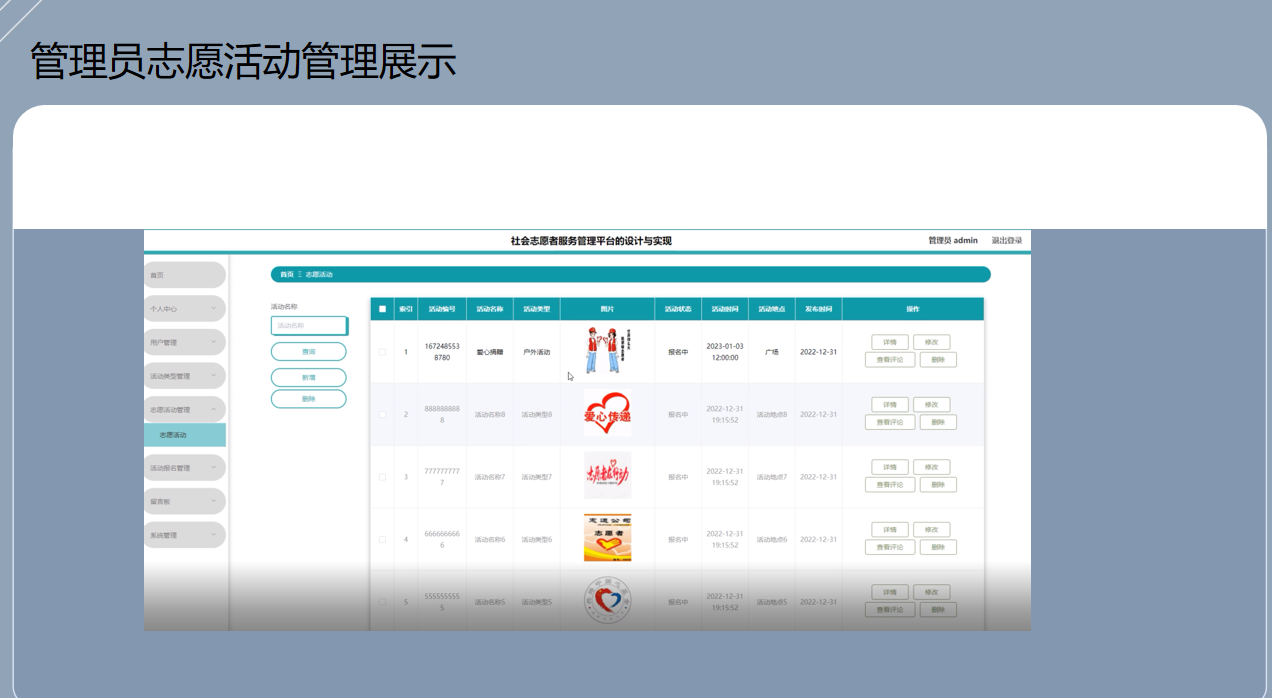Click 修改 for the second row

pyautogui.click(x=932, y=405)
